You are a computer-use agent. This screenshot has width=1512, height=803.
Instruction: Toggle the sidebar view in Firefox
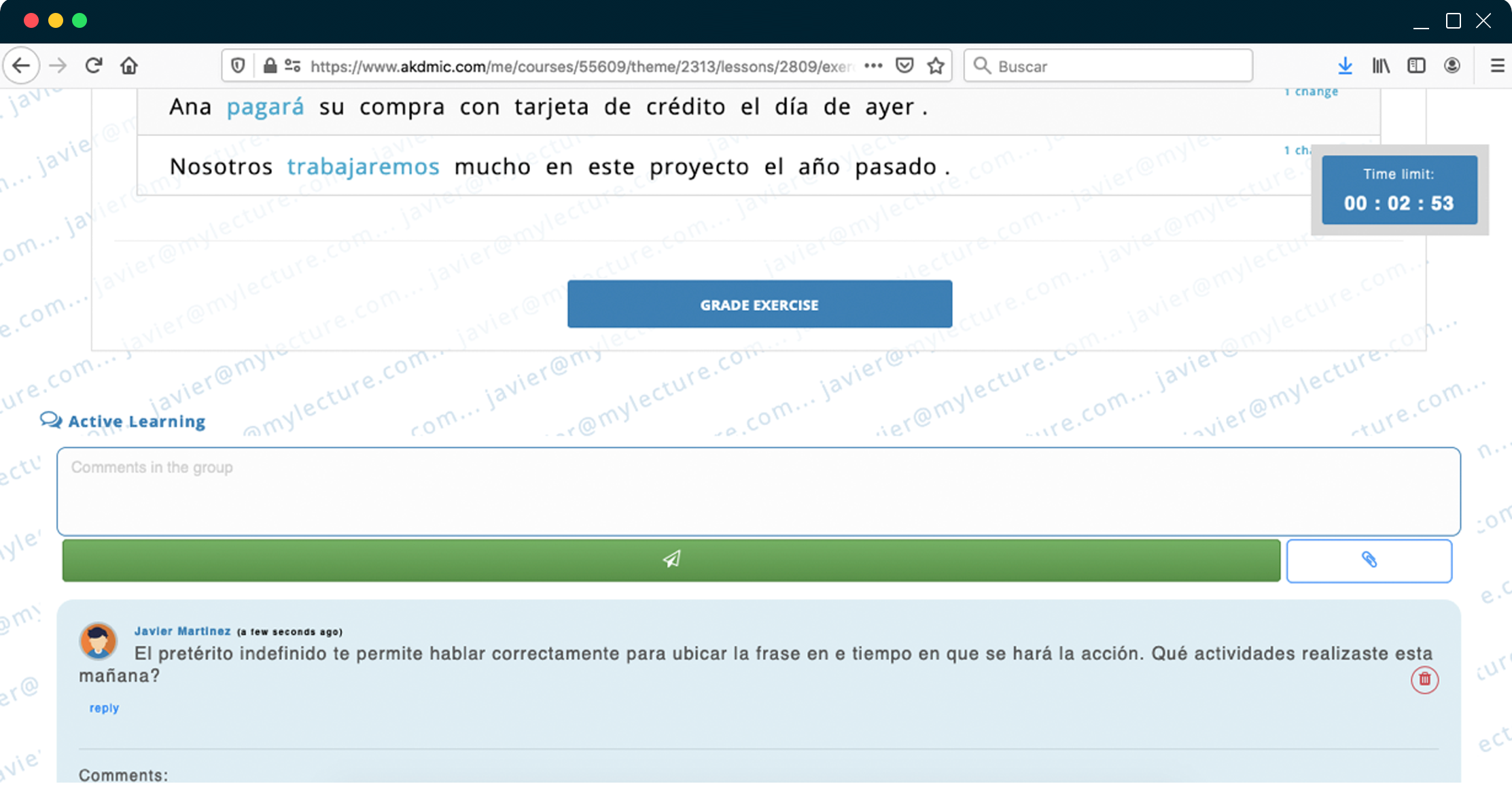coord(1416,65)
